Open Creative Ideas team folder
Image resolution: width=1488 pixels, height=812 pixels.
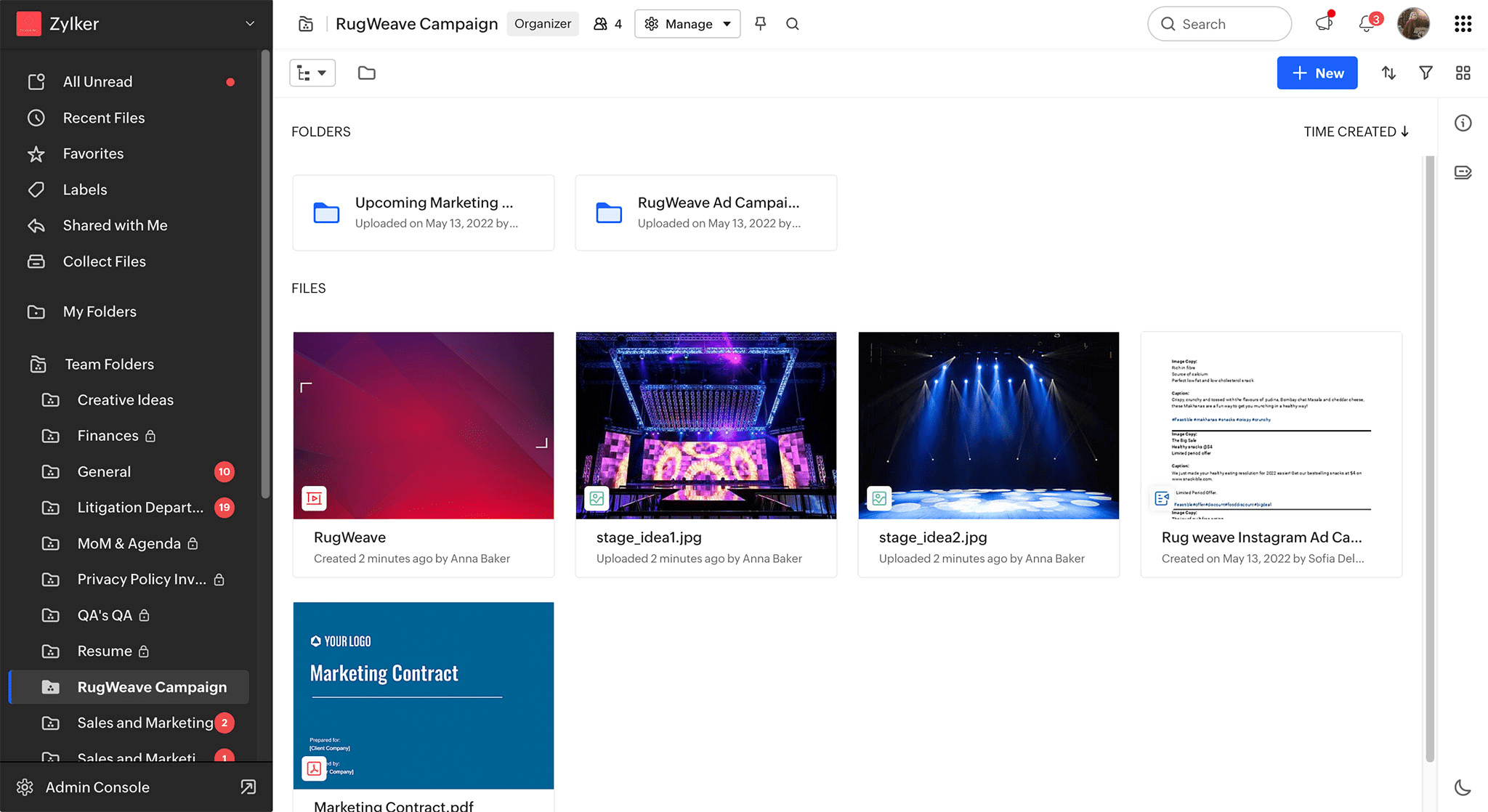click(x=125, y=400)
